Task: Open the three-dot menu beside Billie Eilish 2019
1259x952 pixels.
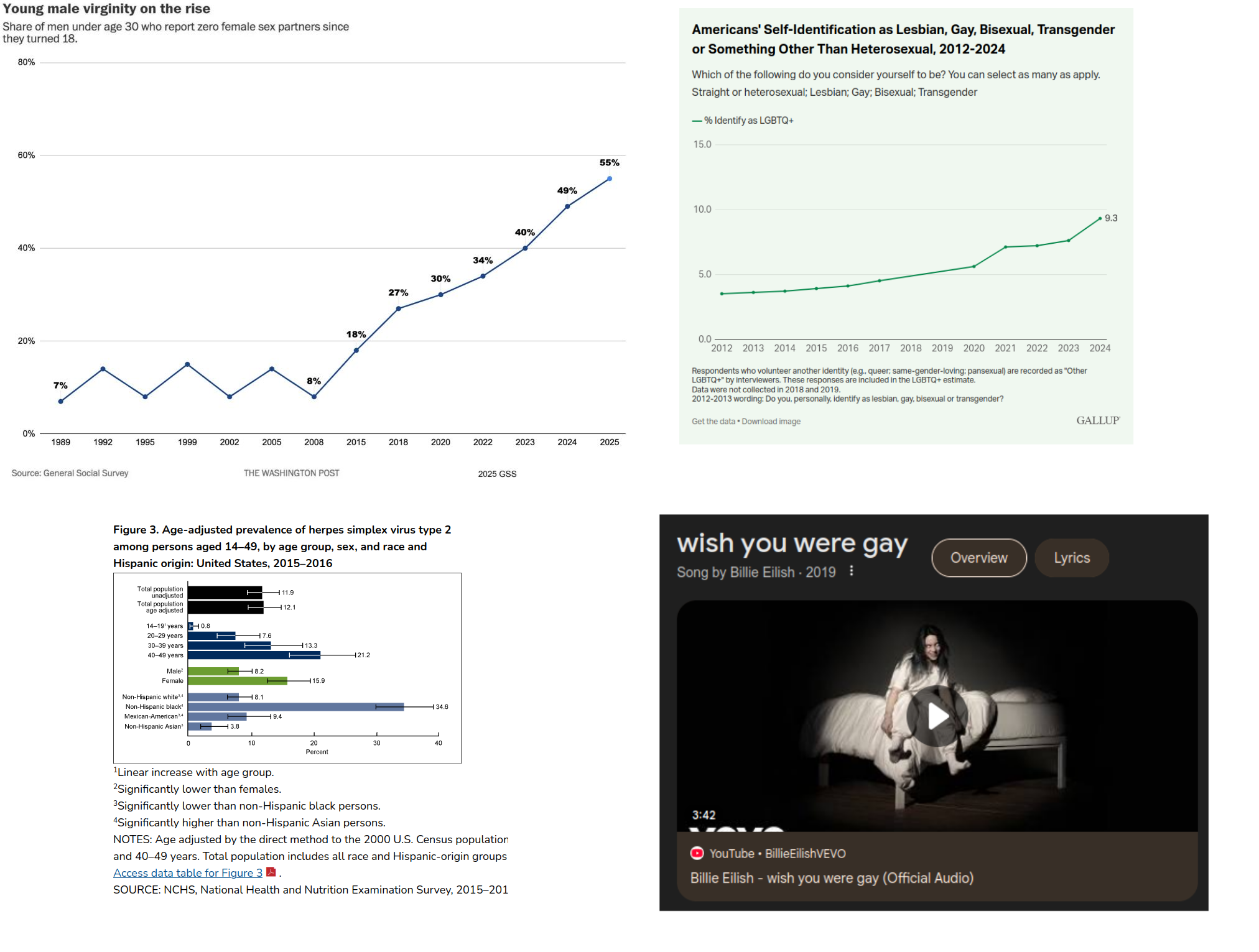Action: coord(852,571)
